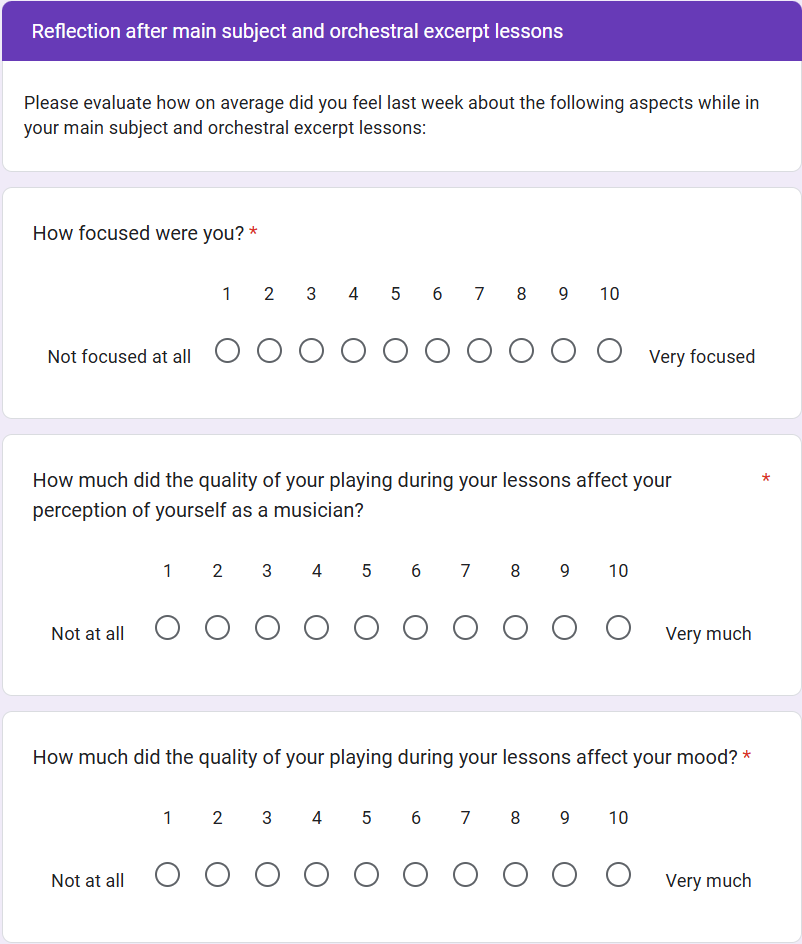The height and width of the screenshot is (944, 802).
Task: Pick rating 7 for how focused you were
Action: (479, 351)
